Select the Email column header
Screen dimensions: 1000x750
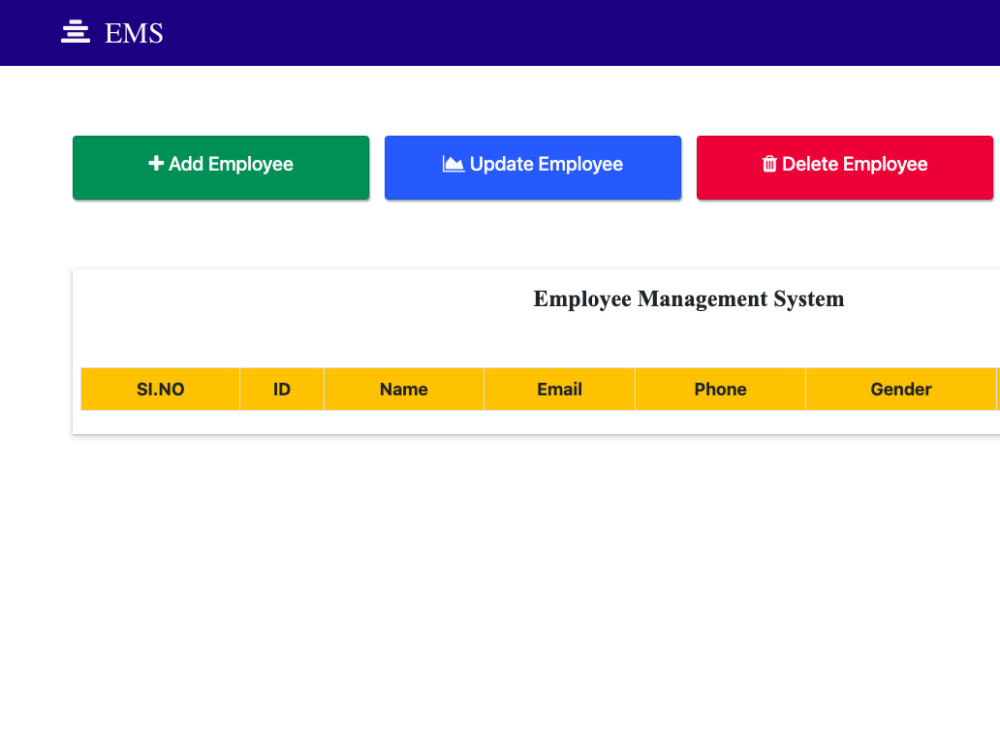coord(559,389)
